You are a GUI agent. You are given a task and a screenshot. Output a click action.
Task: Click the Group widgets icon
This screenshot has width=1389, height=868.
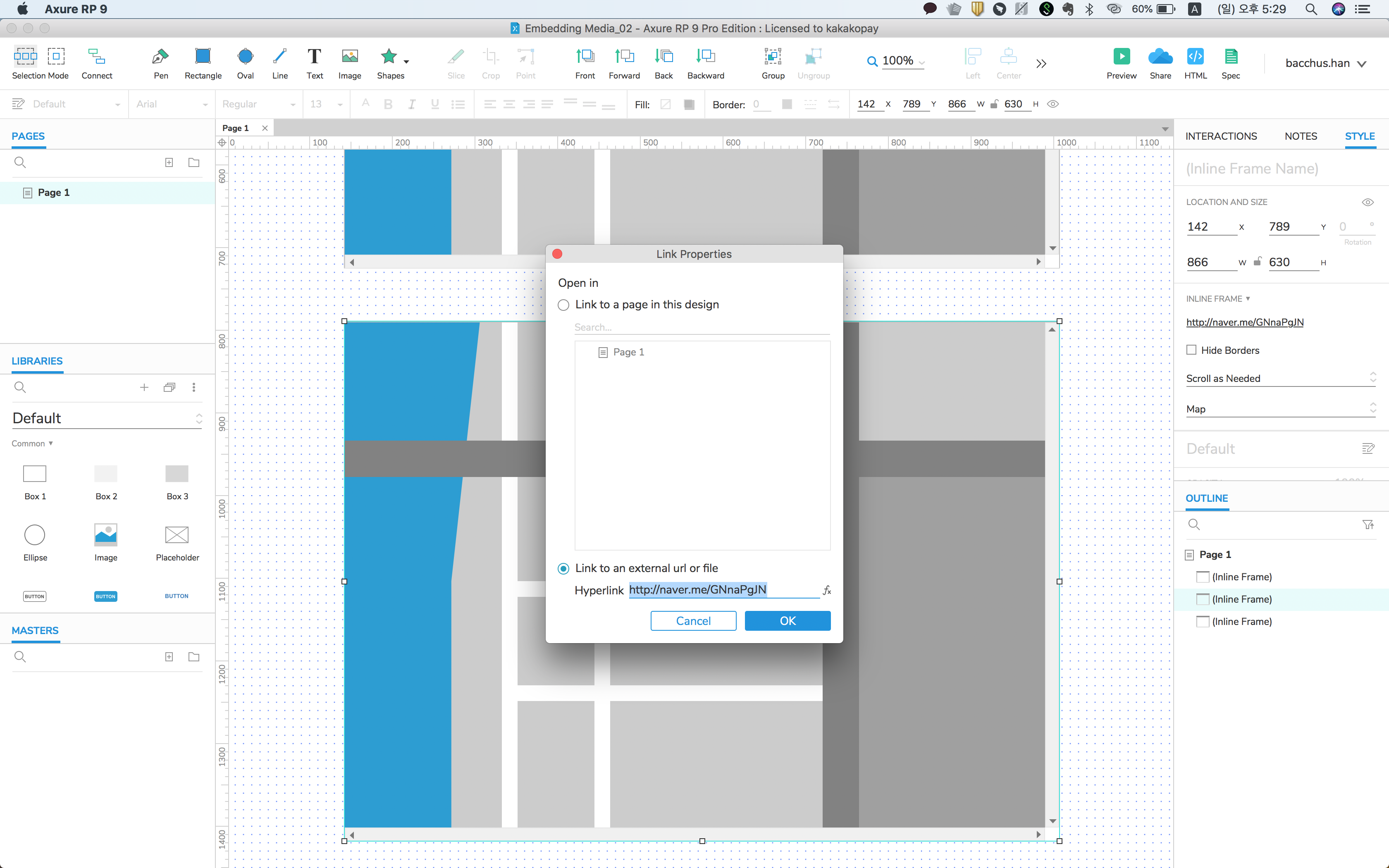point(773,57)
